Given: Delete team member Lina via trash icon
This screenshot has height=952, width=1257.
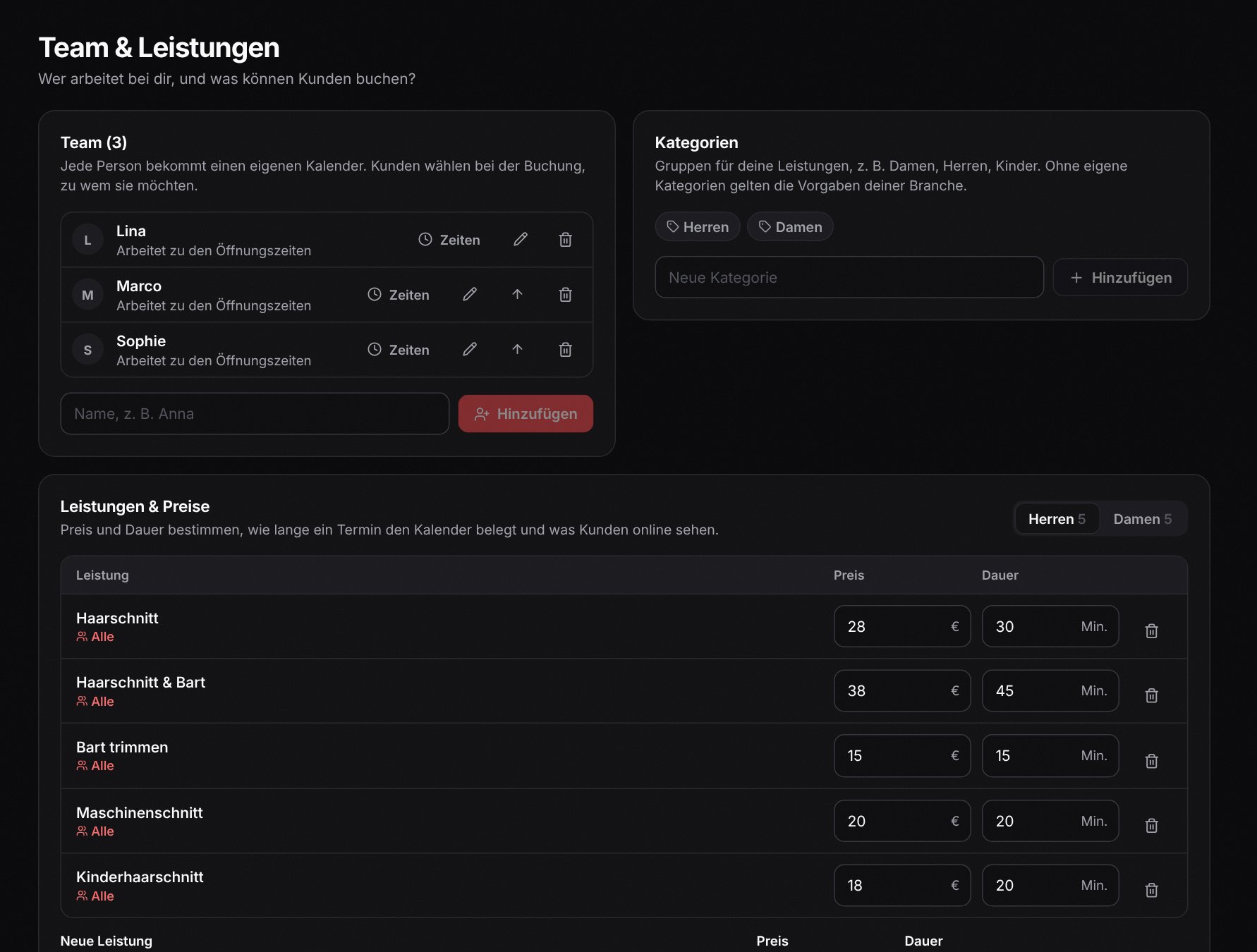Looking at the screenshot, I should tap(566, 240).
